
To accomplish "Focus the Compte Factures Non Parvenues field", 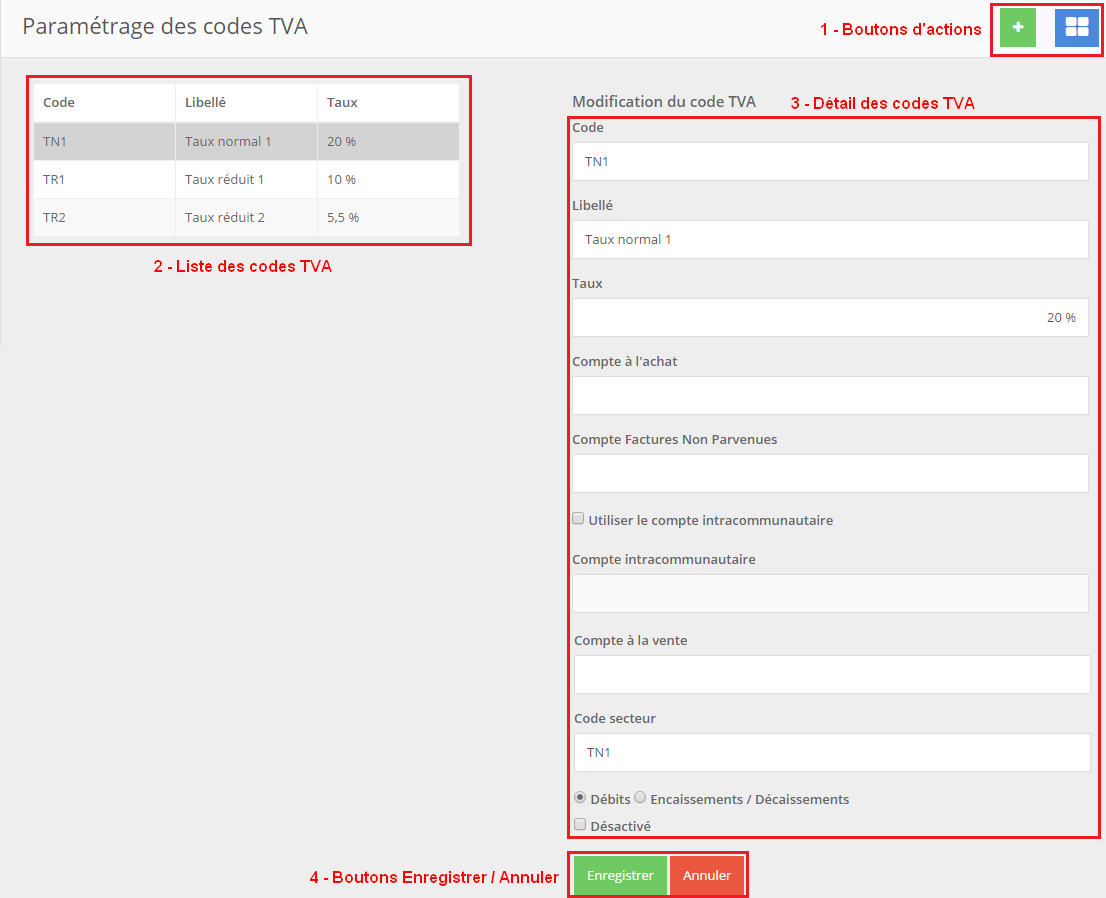I will point(830,473).
